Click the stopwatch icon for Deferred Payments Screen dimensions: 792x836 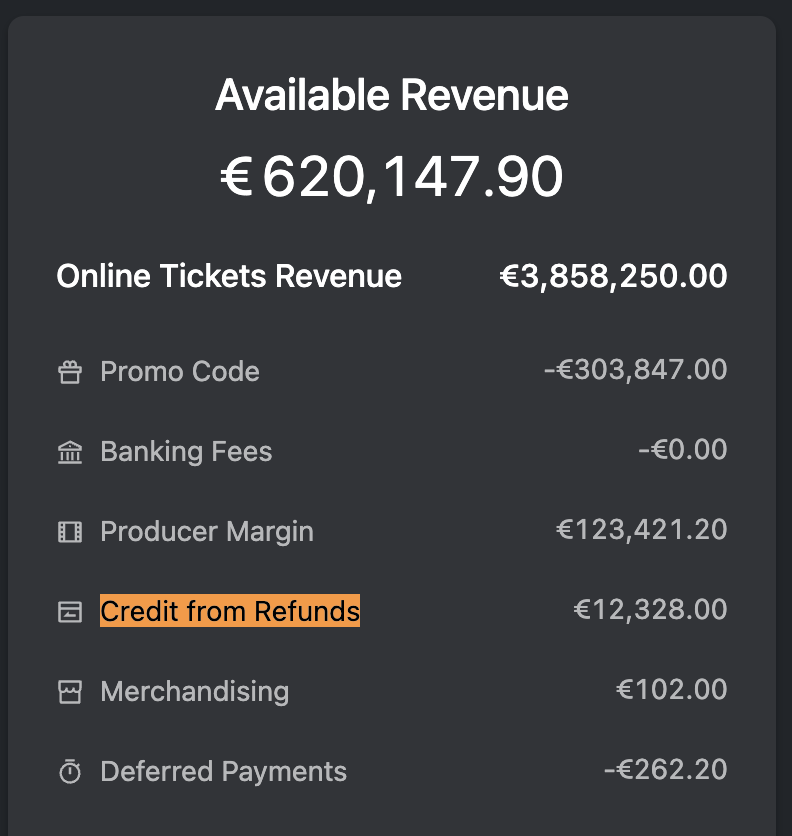coord(70,771)
